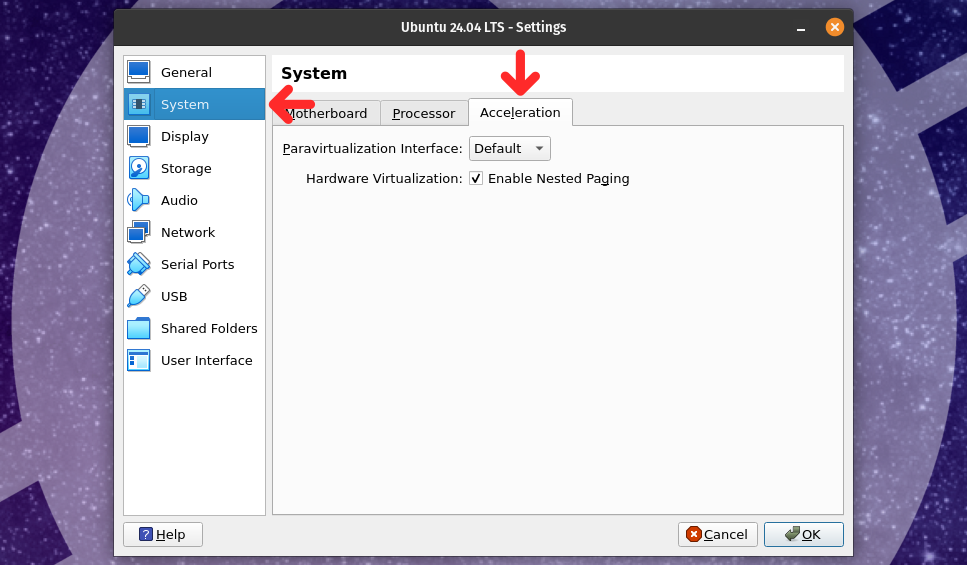Click the Network monitors icon in sidebar
The height and width of the screenshot is (565, 967).
(138, 233)
